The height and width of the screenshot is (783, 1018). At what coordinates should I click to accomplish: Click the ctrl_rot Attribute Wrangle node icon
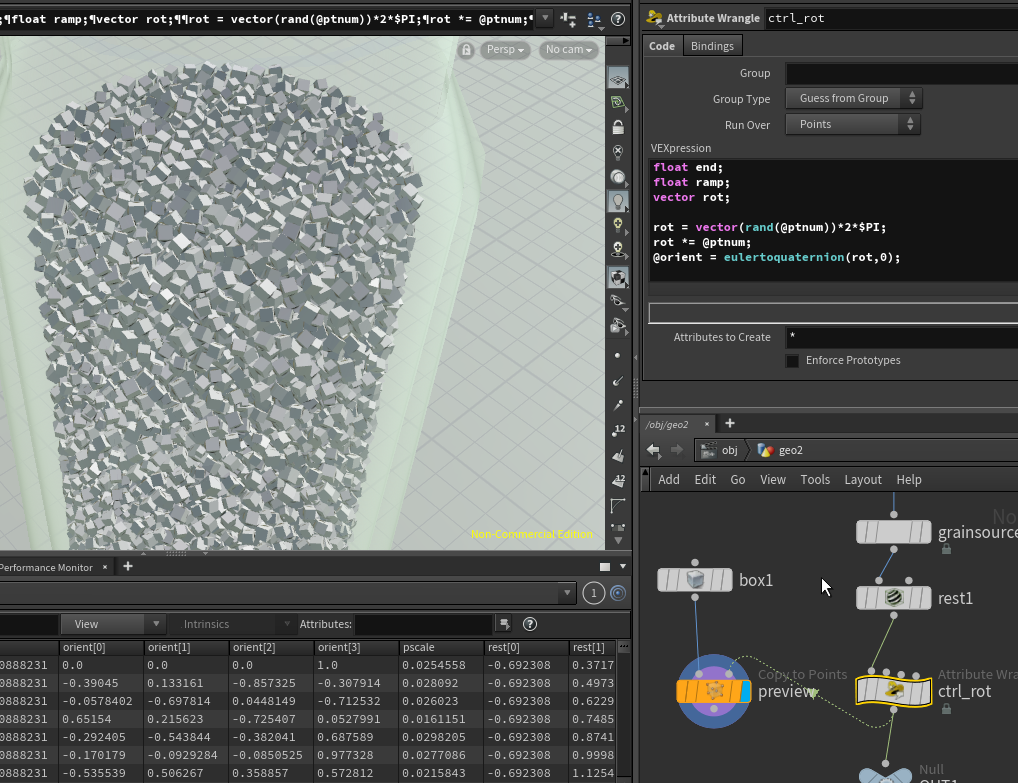click(x=893, y=690)
